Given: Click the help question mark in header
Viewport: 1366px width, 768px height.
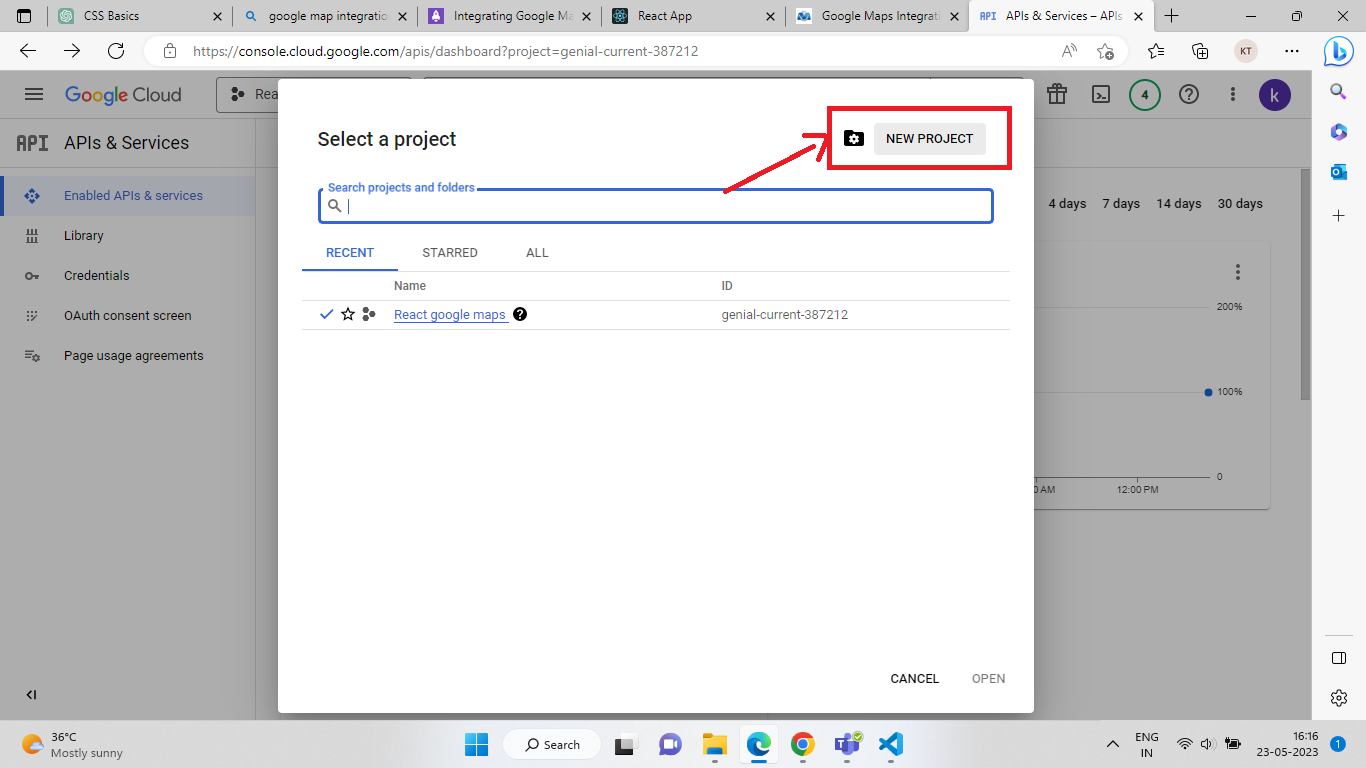Looking at the screenshot, I should tap(1189, 95).
